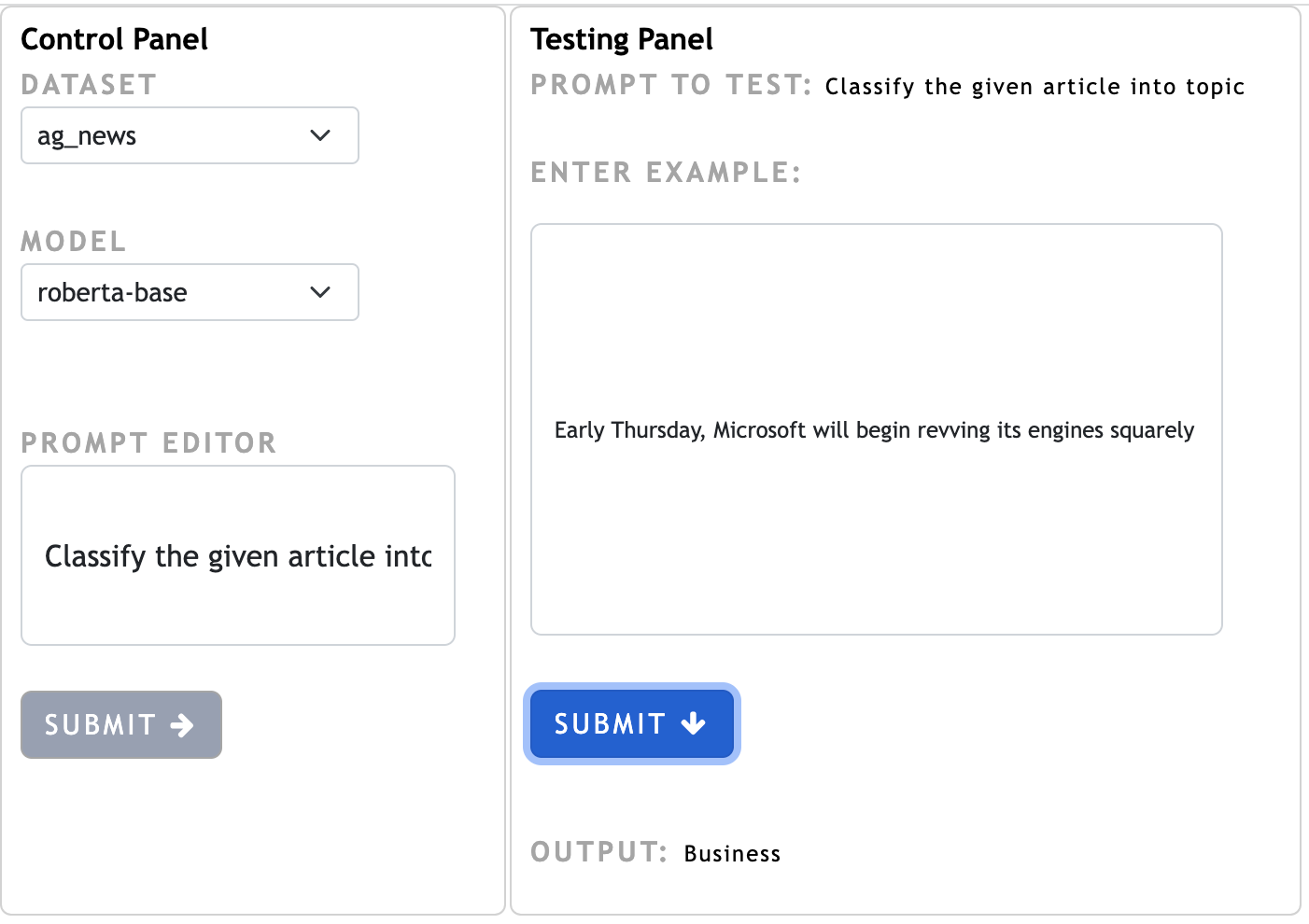
Task: Click the PROMPT TO TEST label
Action: point(670,85)
